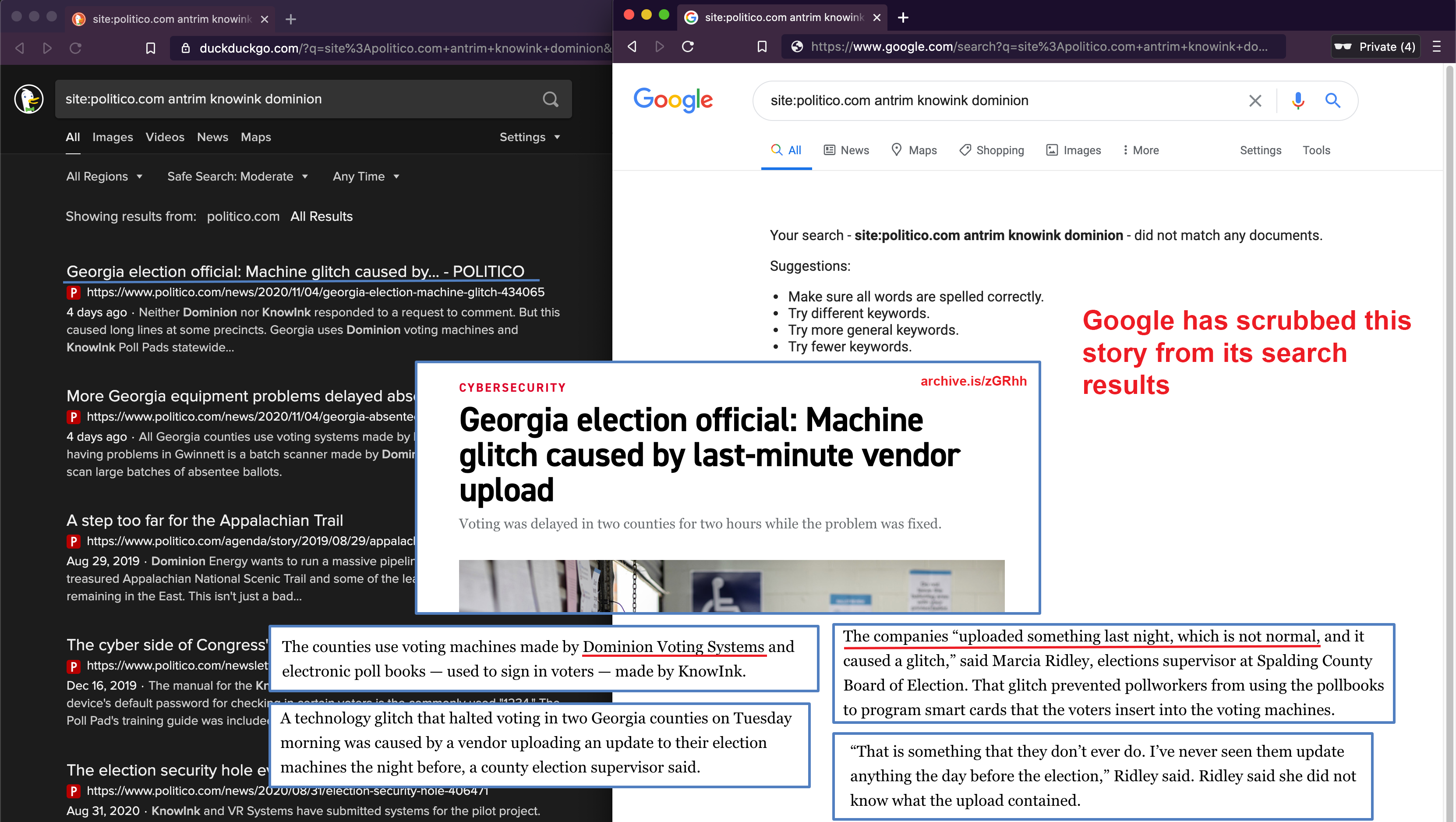Expand Google More menu
The width and height of the screenshot is (1456, 822).
(x=1140, y=150)
